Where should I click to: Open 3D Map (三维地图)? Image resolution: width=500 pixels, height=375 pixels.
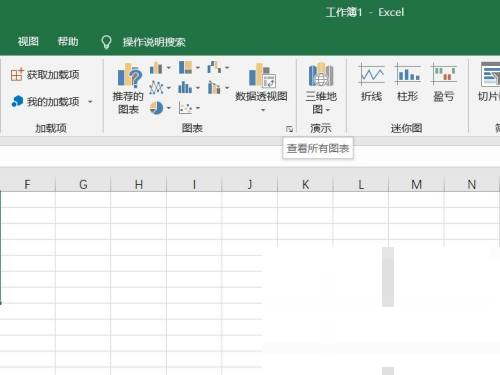(x=320, y=89)
